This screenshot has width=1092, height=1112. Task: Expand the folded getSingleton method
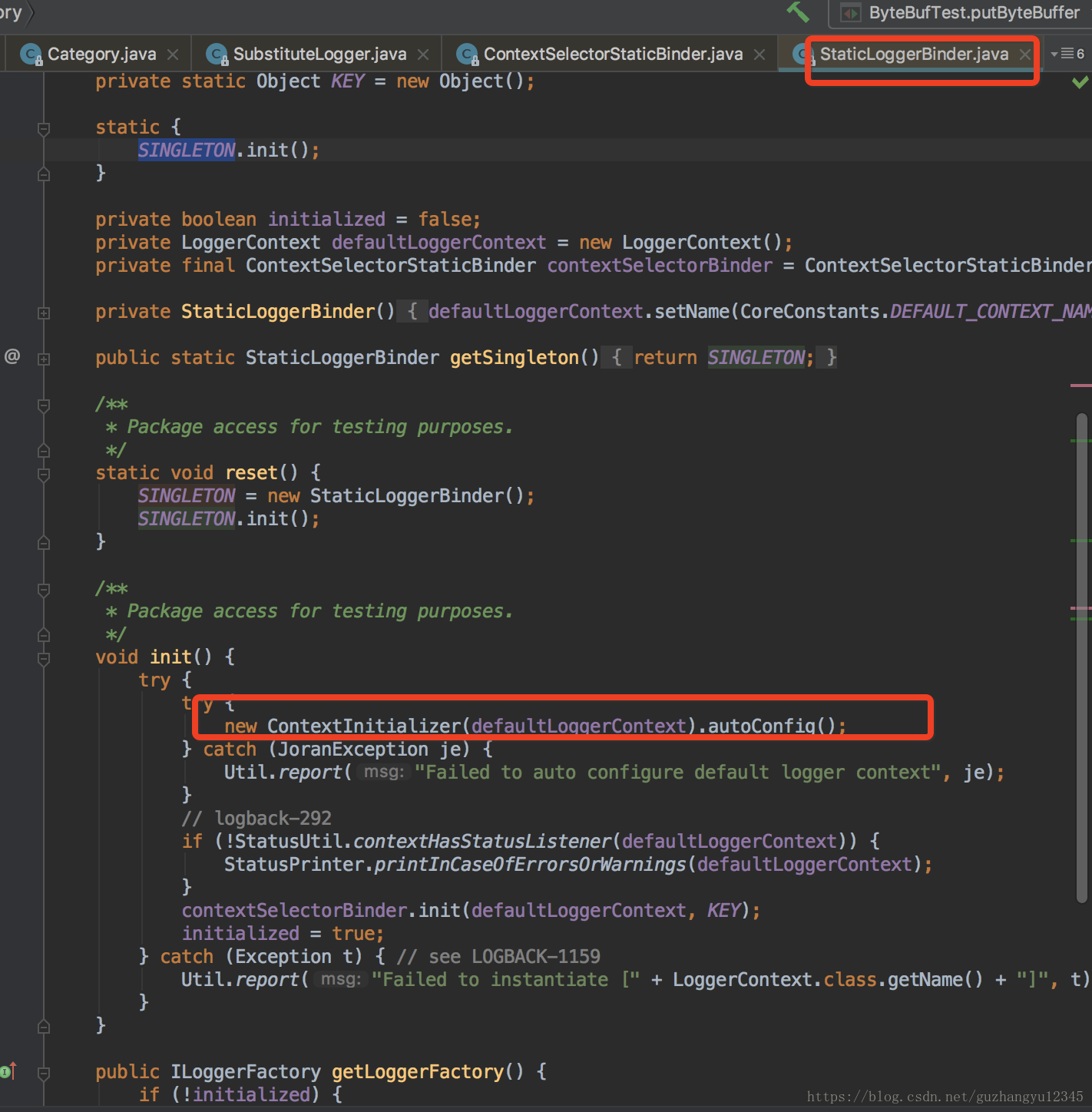tap(44, 359)
